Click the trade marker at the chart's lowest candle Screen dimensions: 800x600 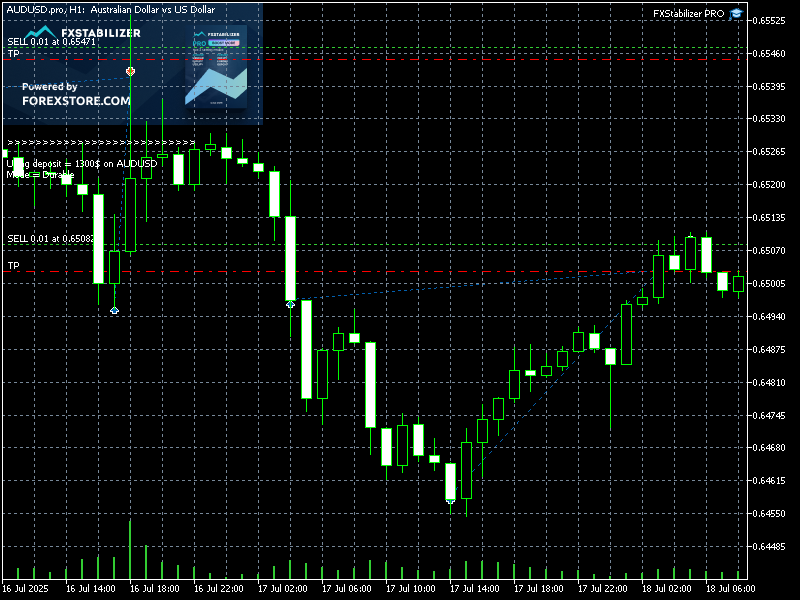coord(450,500)
